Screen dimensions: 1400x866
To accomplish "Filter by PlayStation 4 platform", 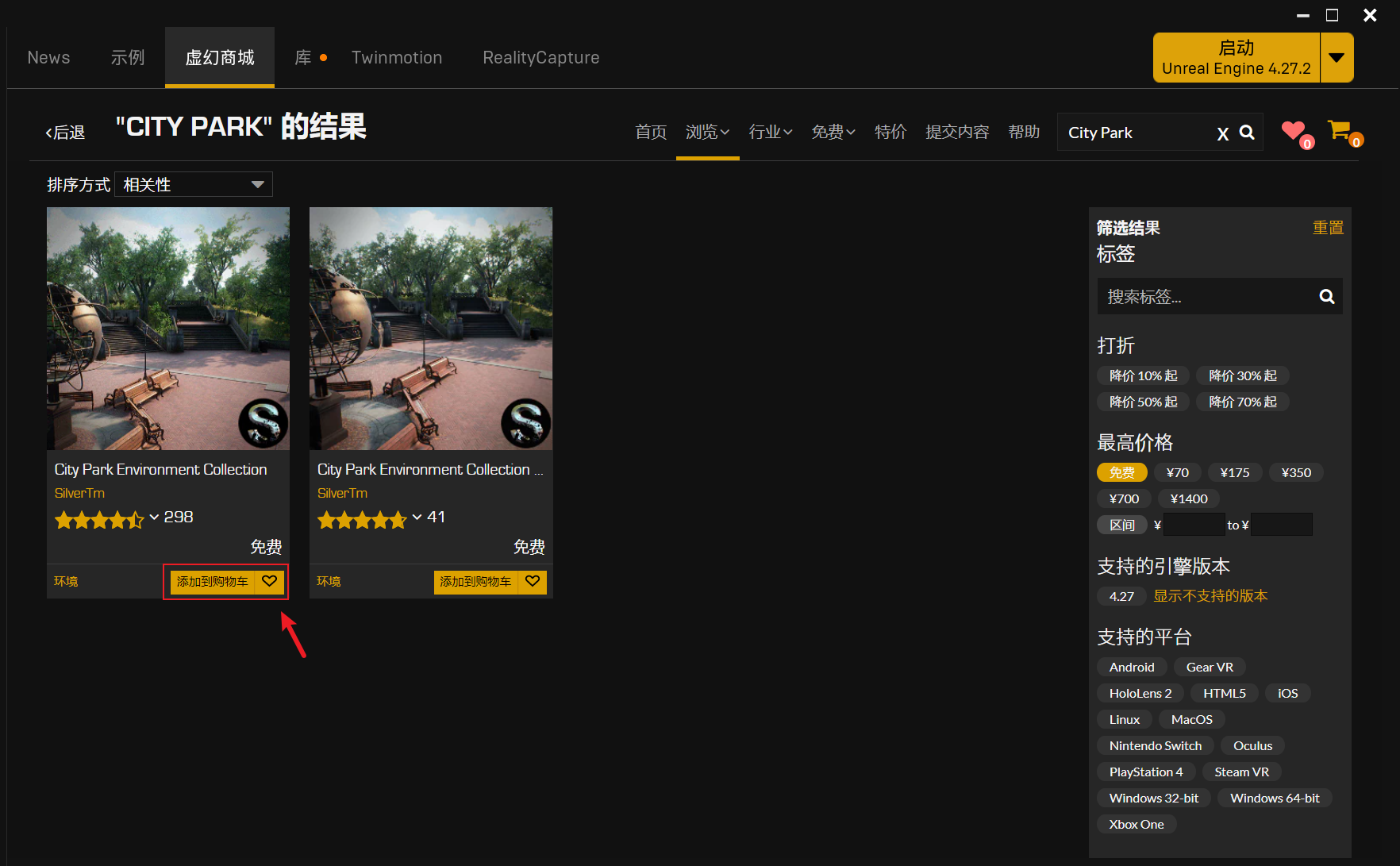I will point(1146,772).
